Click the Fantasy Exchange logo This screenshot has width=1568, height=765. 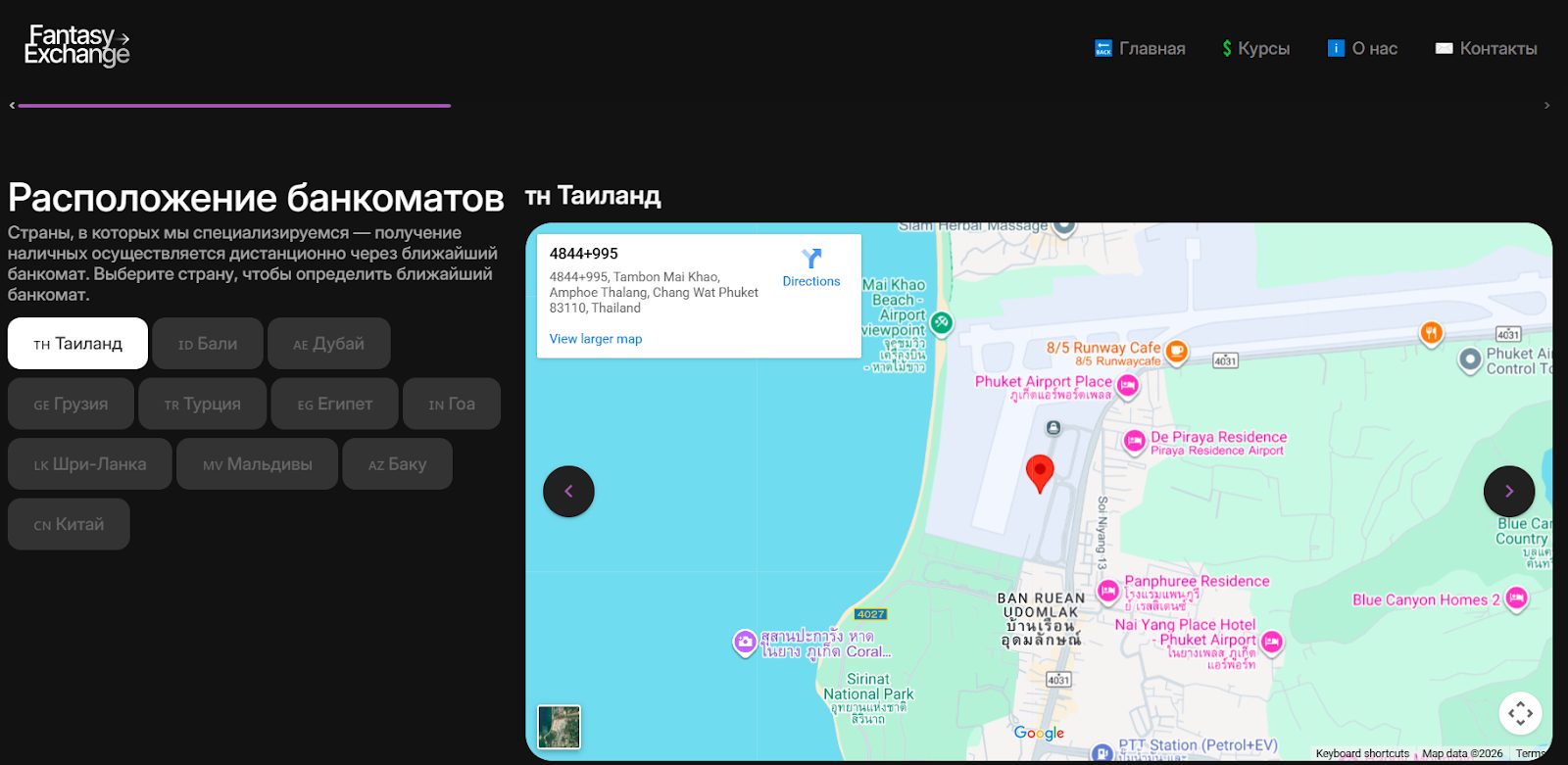tap(76, 45)
